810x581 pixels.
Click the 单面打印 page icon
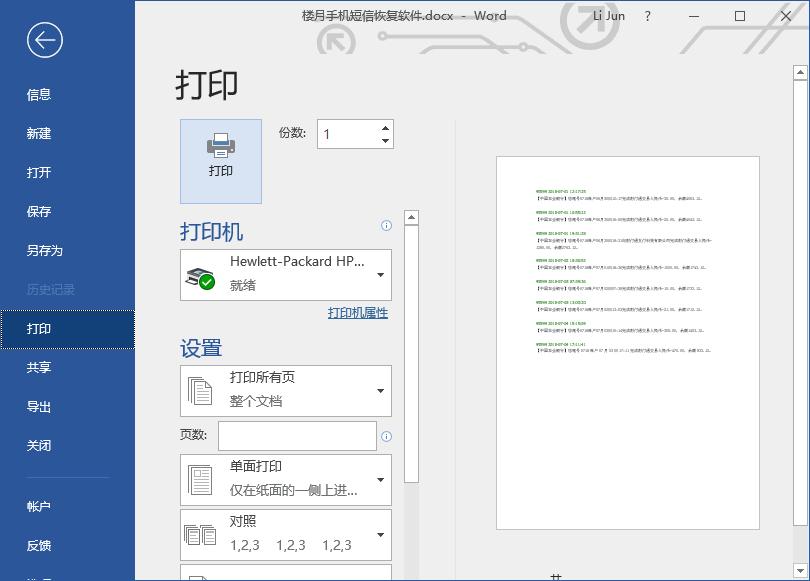pos(200,480)
